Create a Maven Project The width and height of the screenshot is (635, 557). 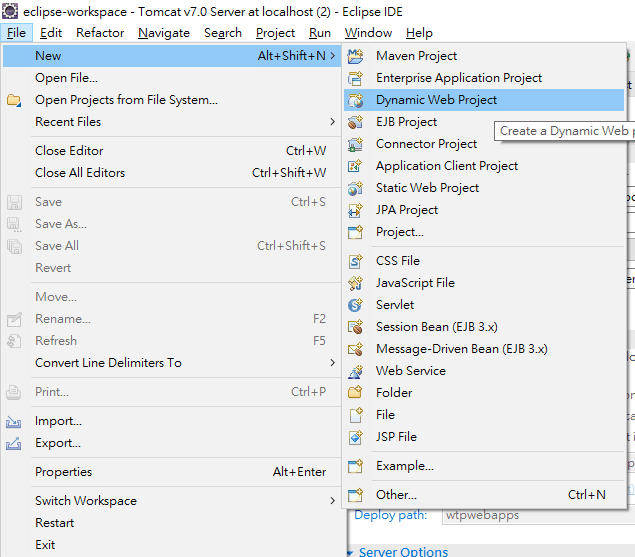pos(484,56)
